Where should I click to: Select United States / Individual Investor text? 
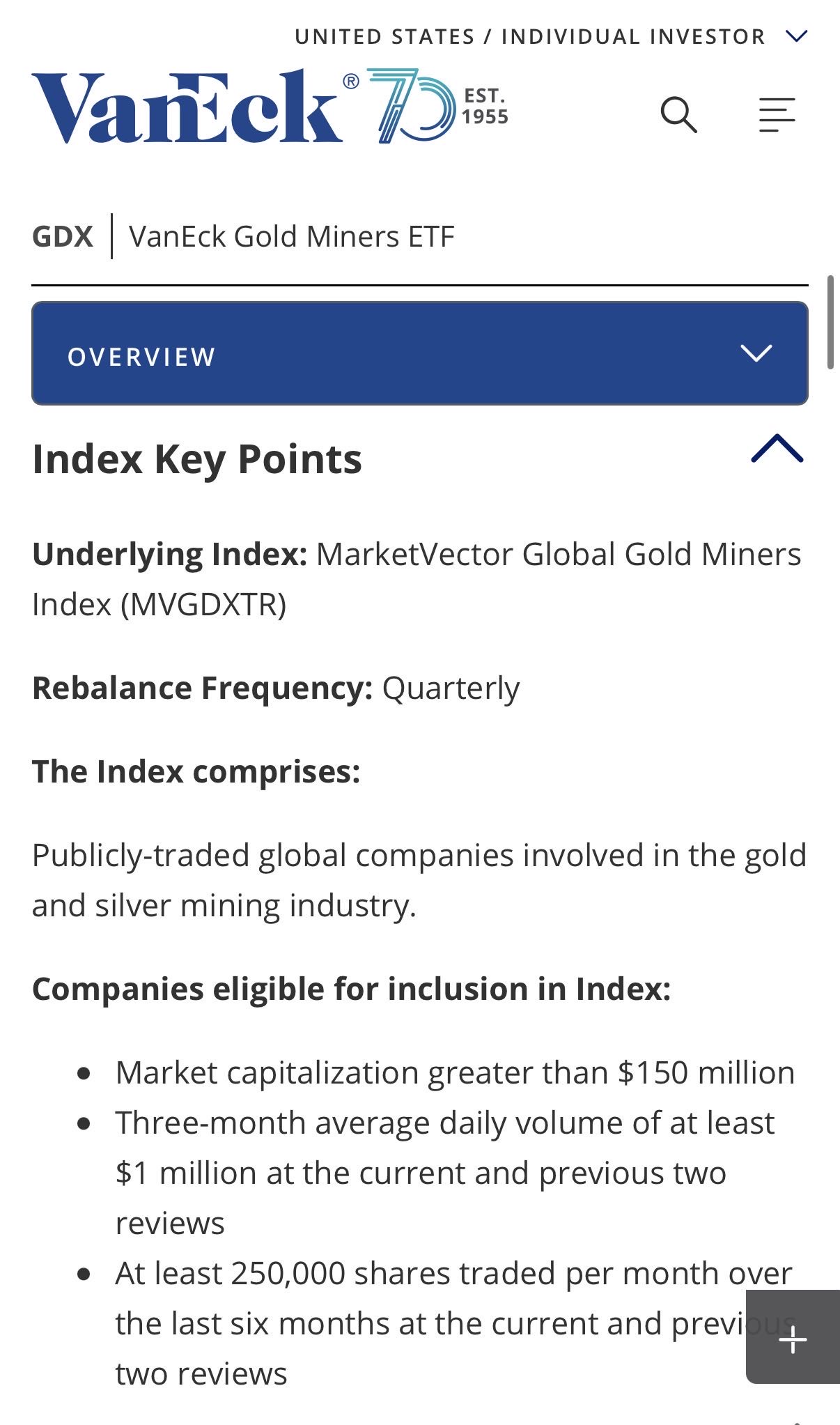coord(529,36)
